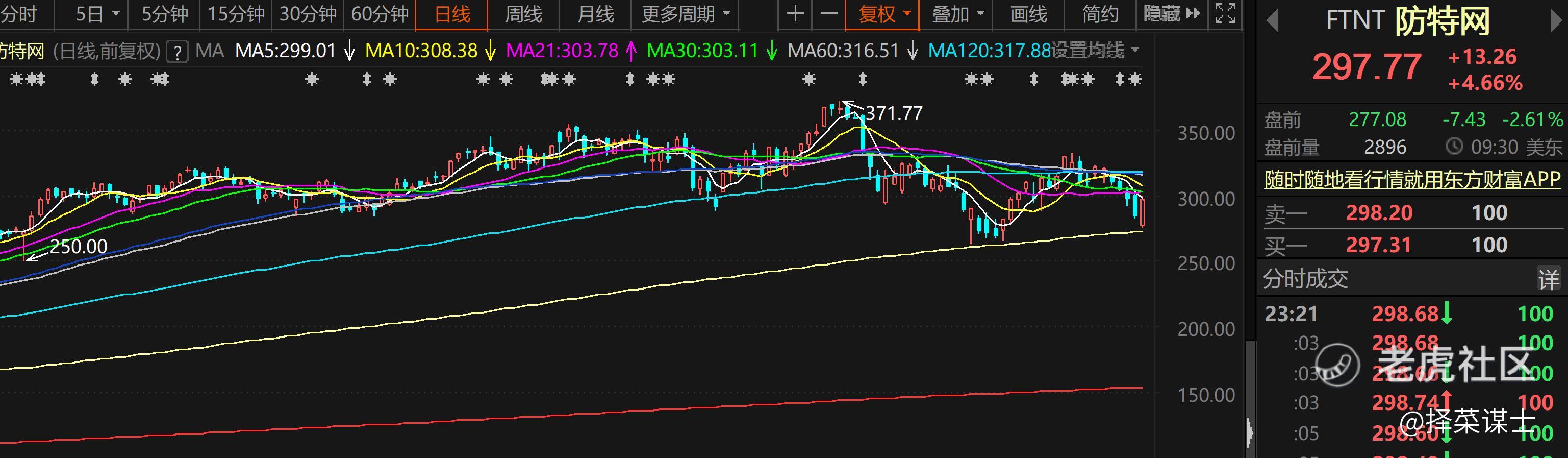This screenshot has width=1568, height=458.
Task: Click the 371.77 high price marker
Action: point(894,113)
